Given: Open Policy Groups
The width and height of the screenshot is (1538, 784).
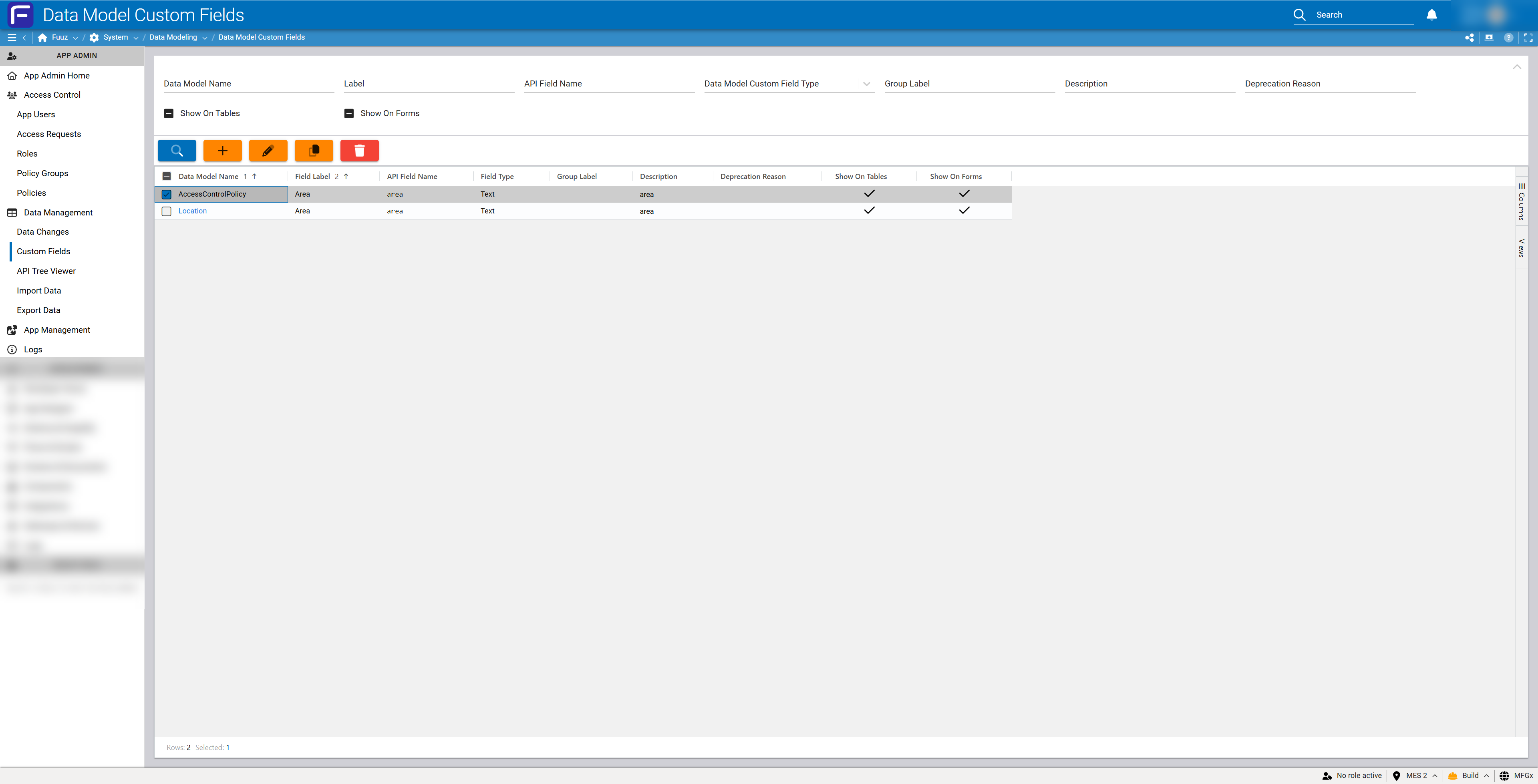Looking at the screenshot, I should [x=42, y=173].
